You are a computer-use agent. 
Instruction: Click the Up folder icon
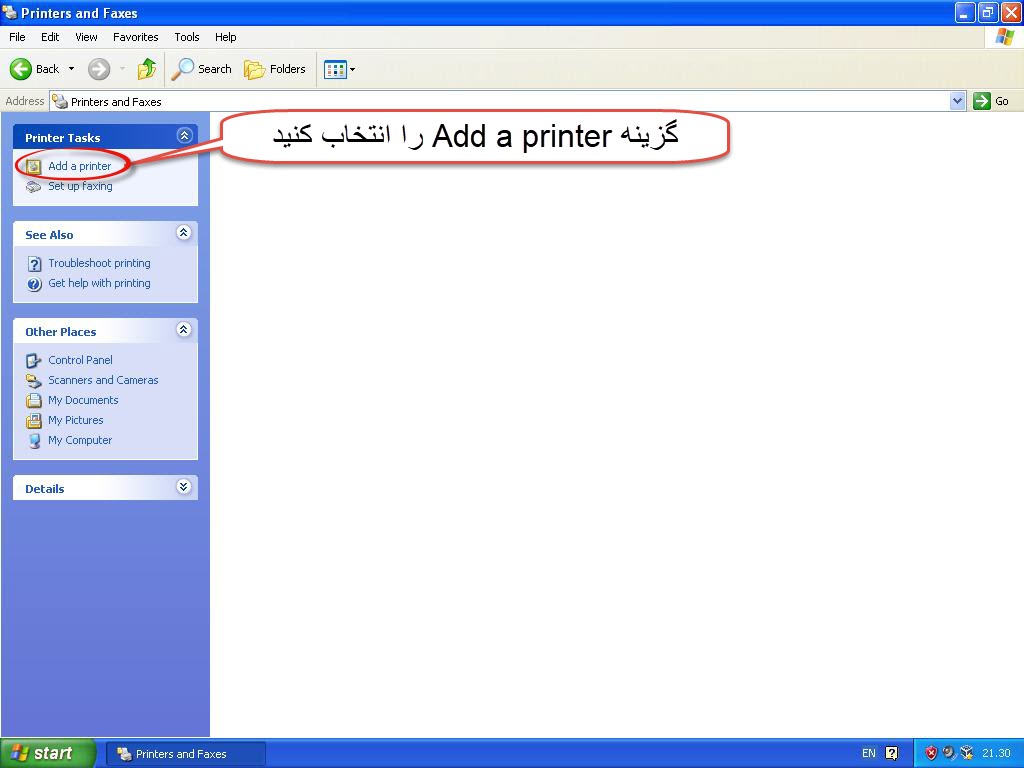pos(147,69)
